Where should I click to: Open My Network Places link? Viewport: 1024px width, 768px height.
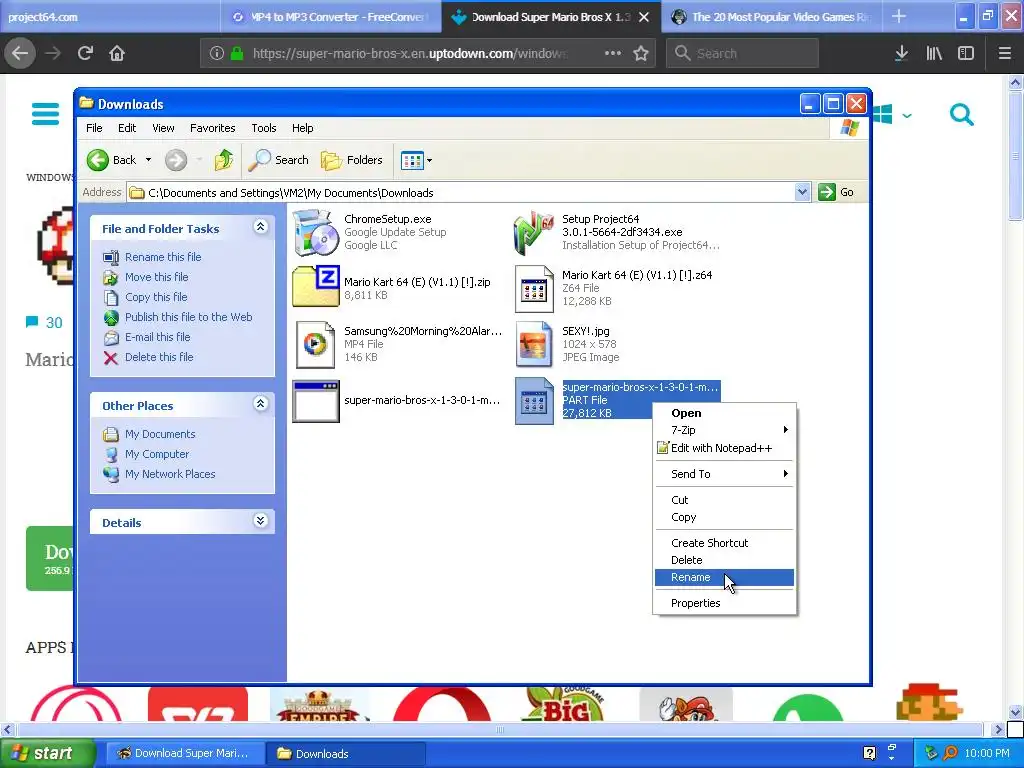coord(170,474)
